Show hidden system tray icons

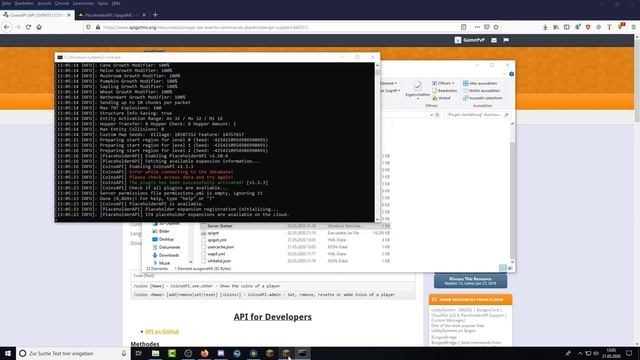coord(580,353)
